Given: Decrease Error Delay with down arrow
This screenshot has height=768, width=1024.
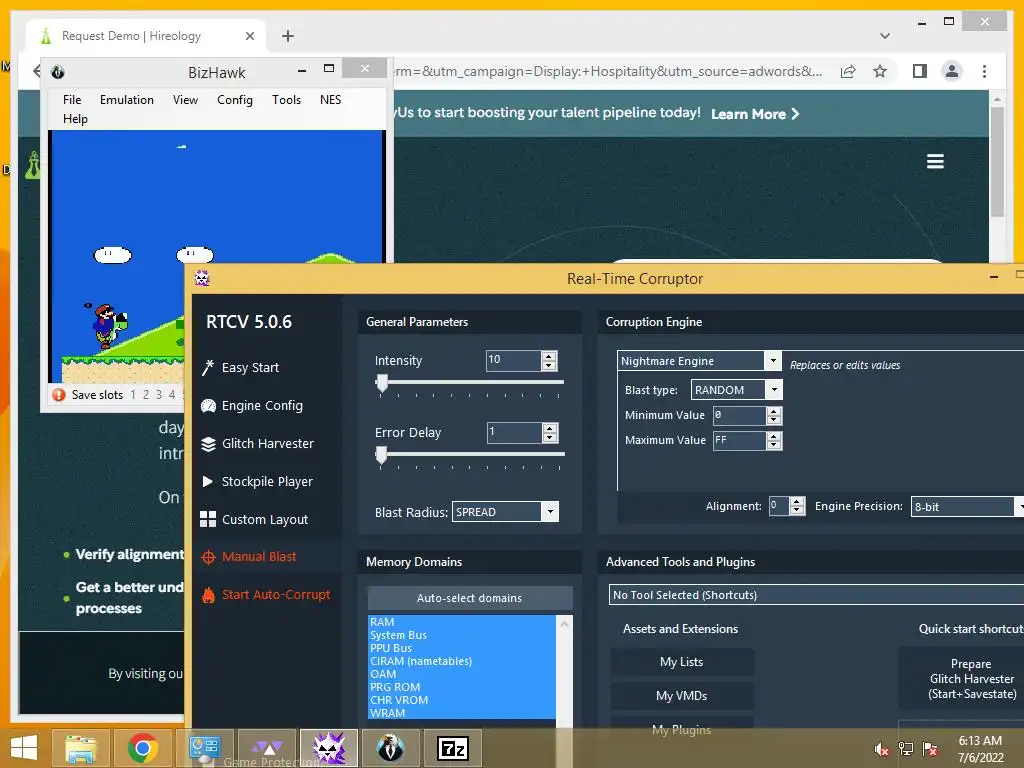Looking at the screenshot, I should point(550,437).
